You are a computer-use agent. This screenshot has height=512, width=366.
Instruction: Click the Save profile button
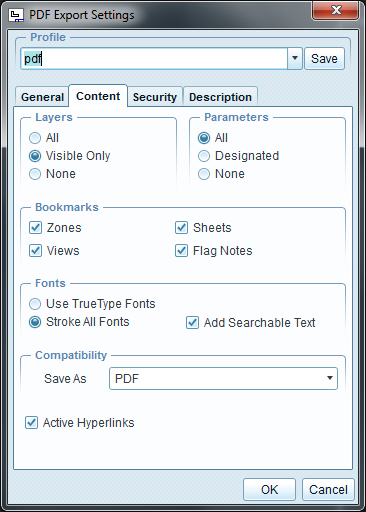[324, 59]
